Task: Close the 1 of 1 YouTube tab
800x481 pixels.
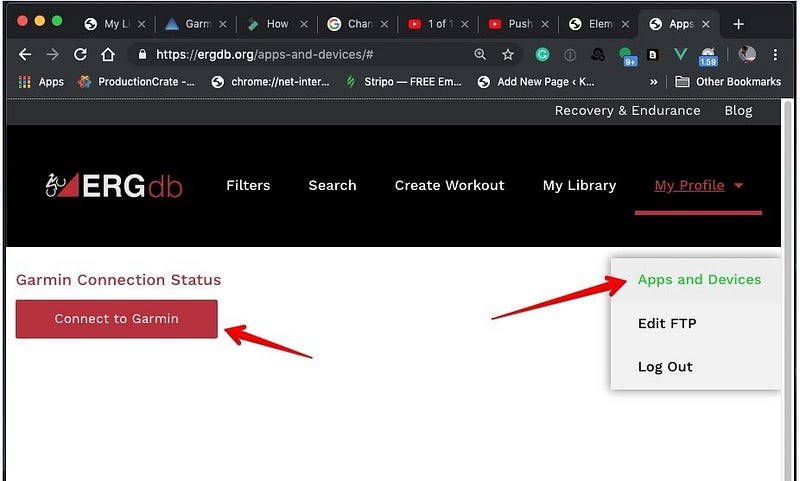Action: click(464, 24)
